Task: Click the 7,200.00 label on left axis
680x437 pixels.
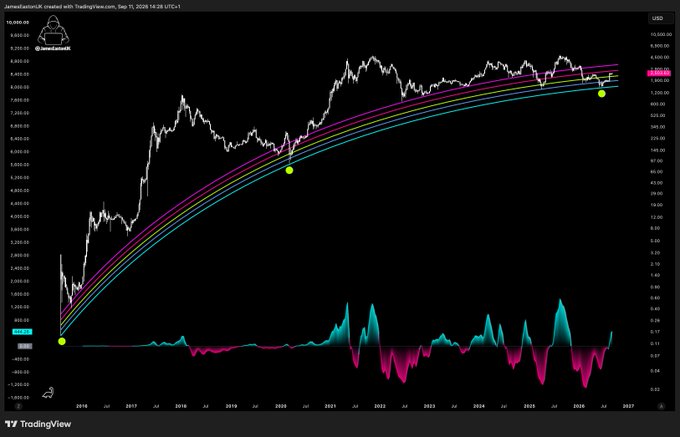Action: pos(20,113)
